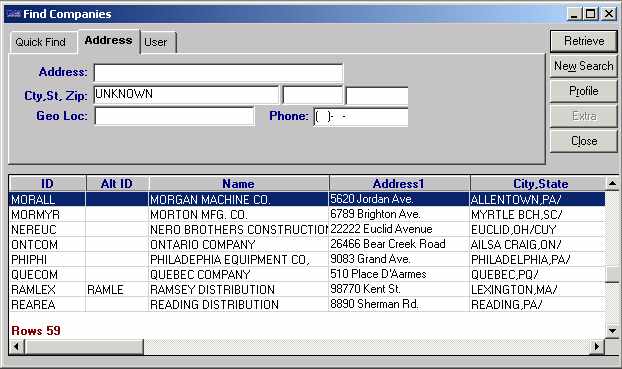Click the READING,PA/ cell
Viewport: 622px width, 369px height.
tap(538, 305)
